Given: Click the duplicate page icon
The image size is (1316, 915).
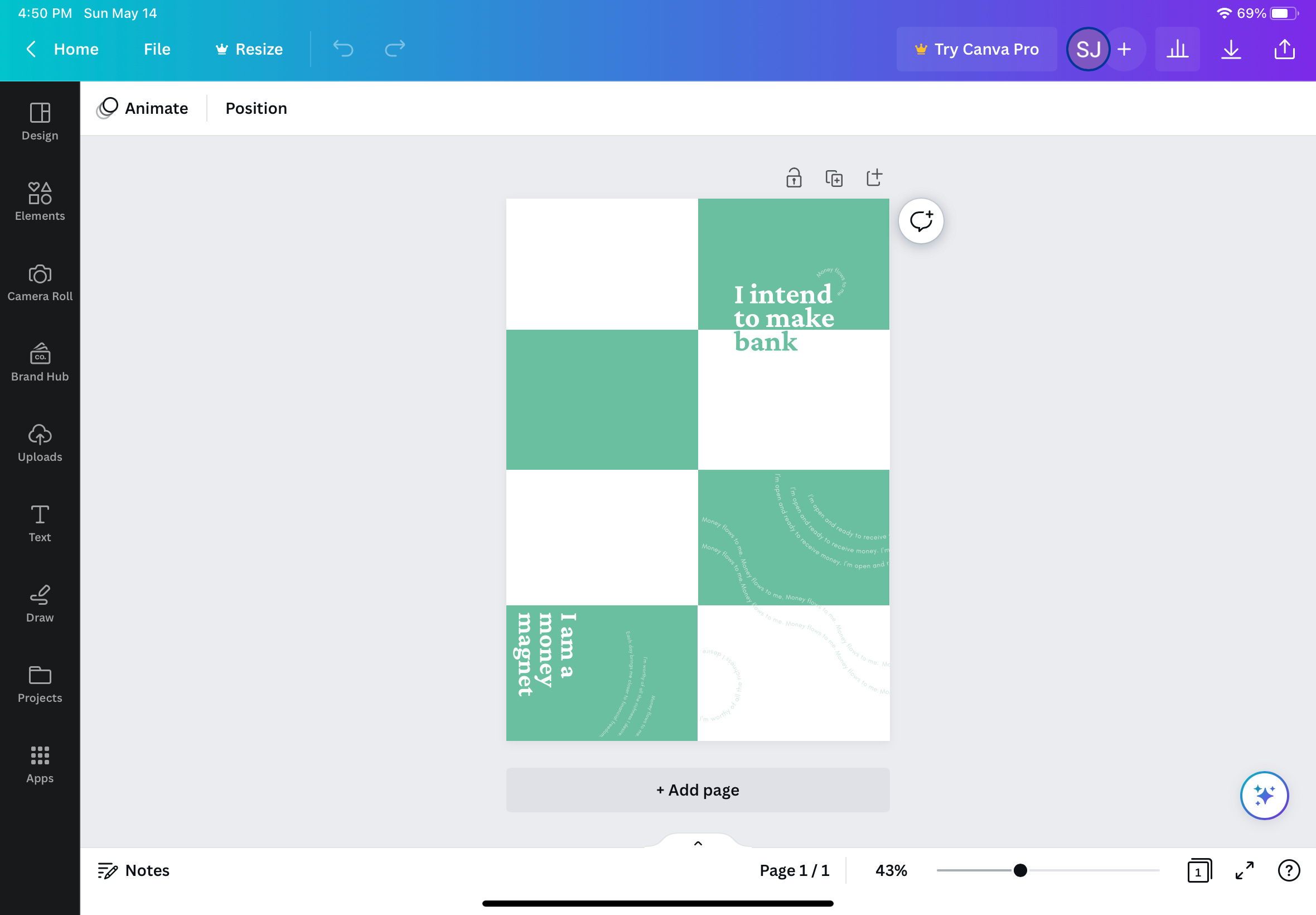Looking at the screenshot, I should point(834,179).
